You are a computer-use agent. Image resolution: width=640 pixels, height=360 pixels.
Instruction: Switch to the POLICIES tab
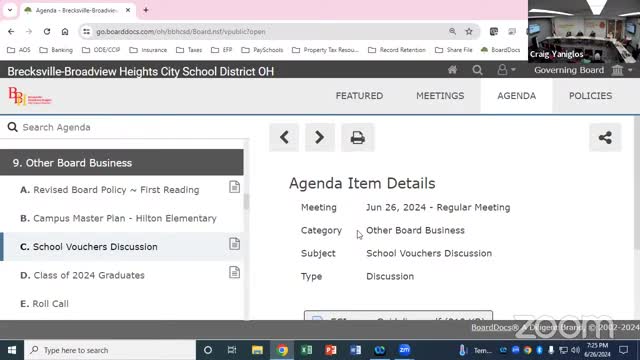point(590,96)
